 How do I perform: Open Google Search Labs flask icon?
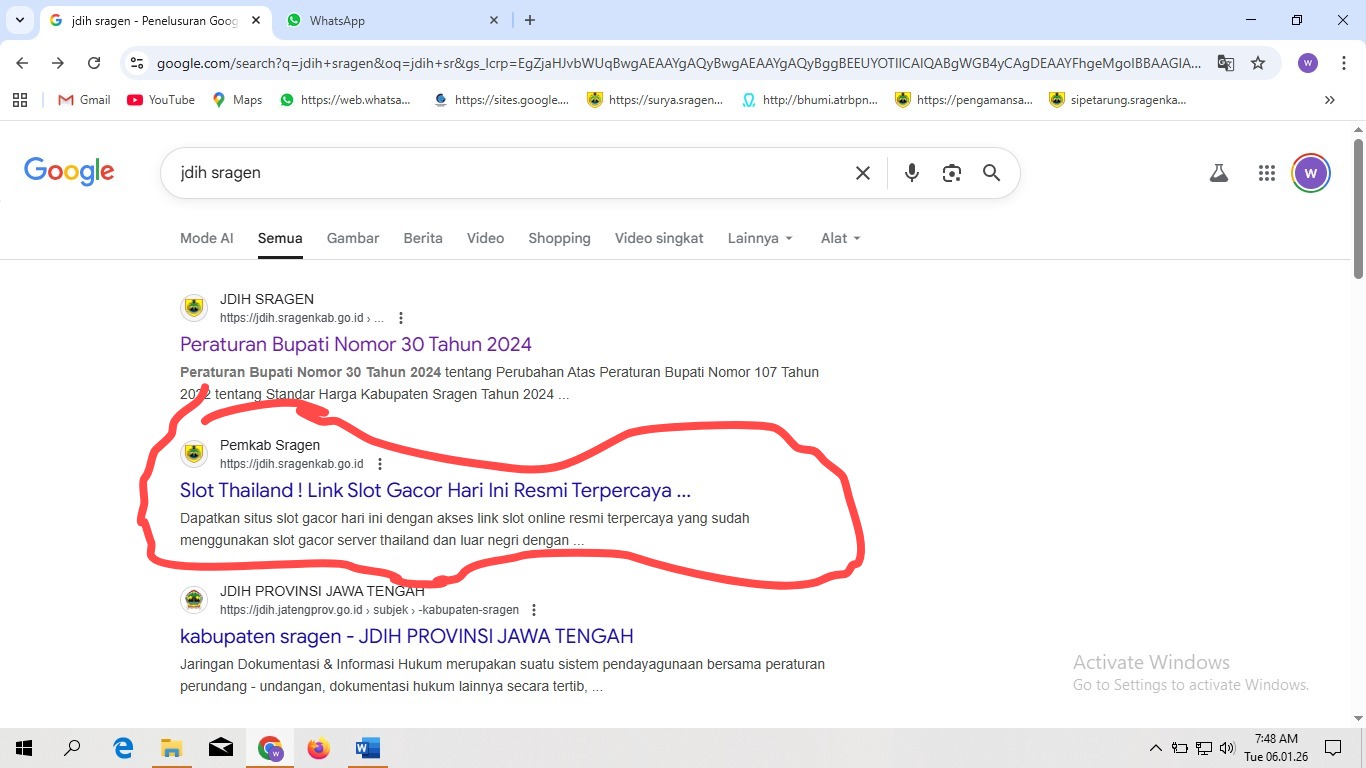coord(1218,172)
